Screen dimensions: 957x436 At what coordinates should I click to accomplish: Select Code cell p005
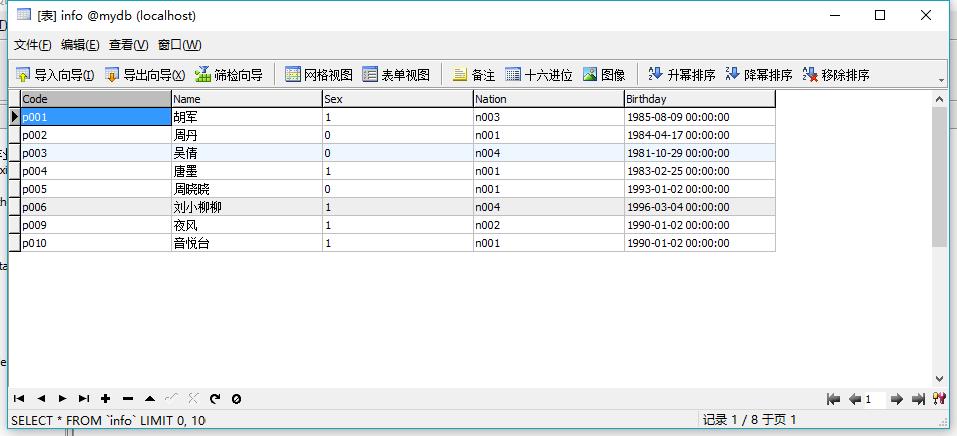point(96,189)
